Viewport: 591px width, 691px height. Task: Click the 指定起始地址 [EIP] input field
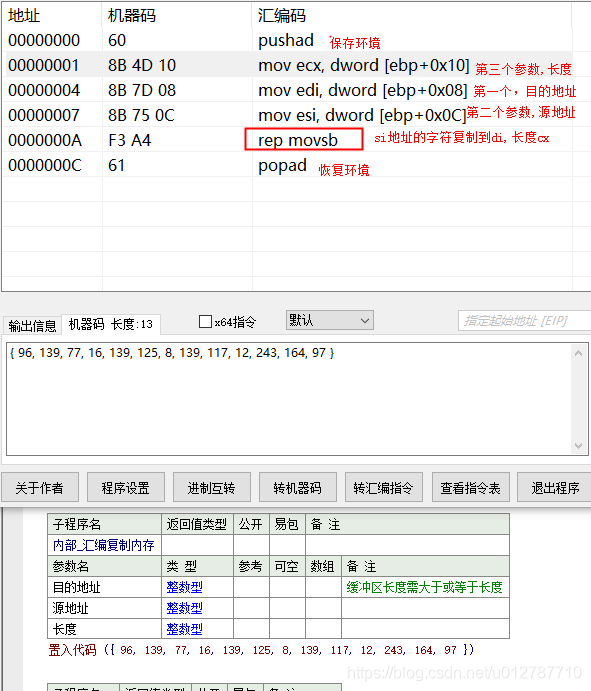524,320
